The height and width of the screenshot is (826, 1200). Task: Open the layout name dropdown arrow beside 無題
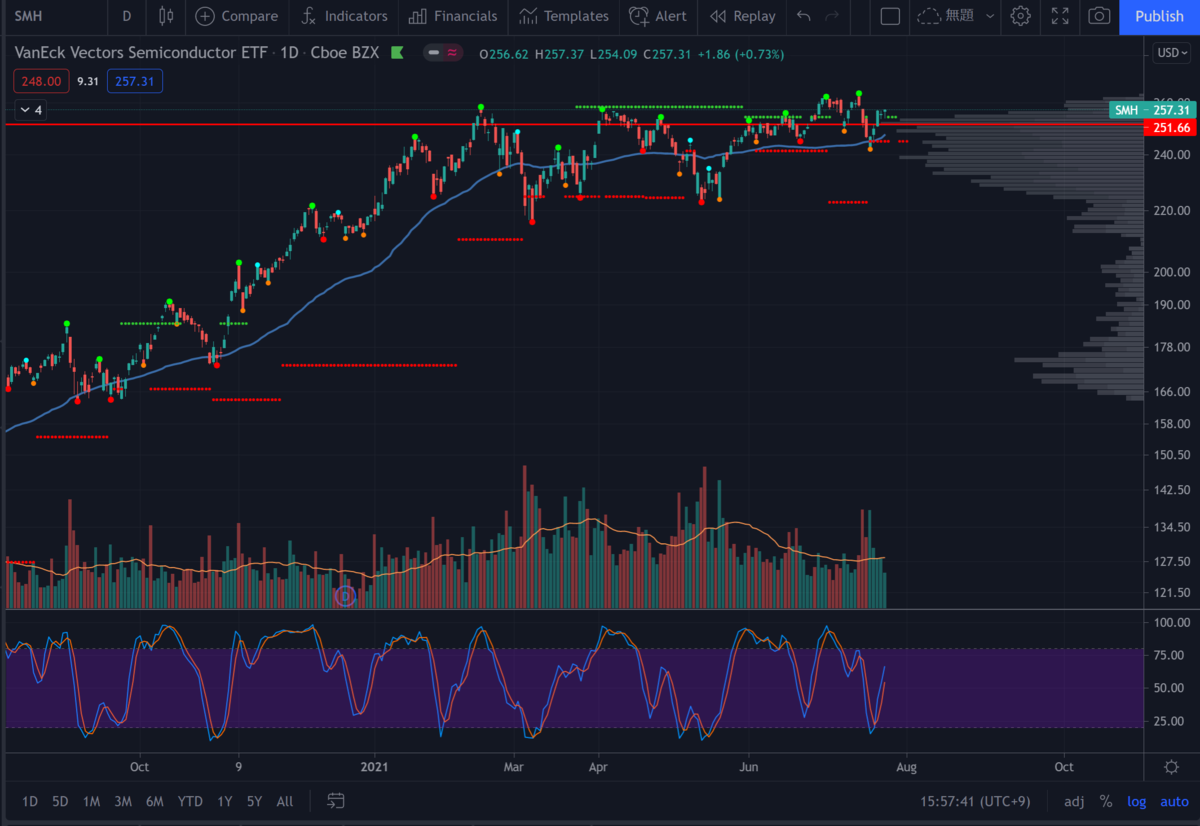point(990,16)
